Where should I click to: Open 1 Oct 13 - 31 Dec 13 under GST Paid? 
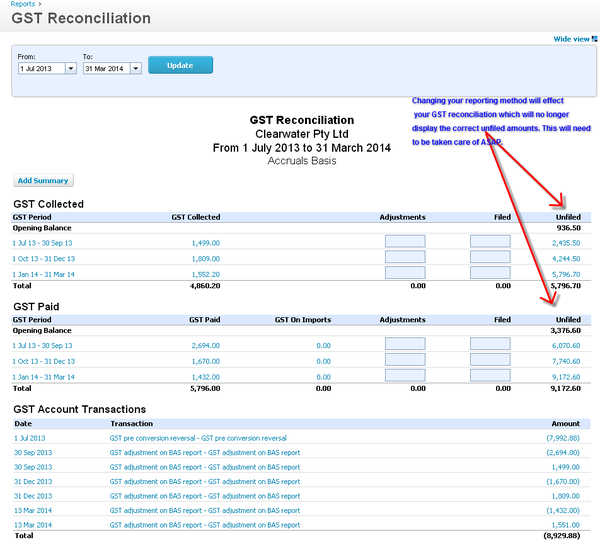point(42,361)
